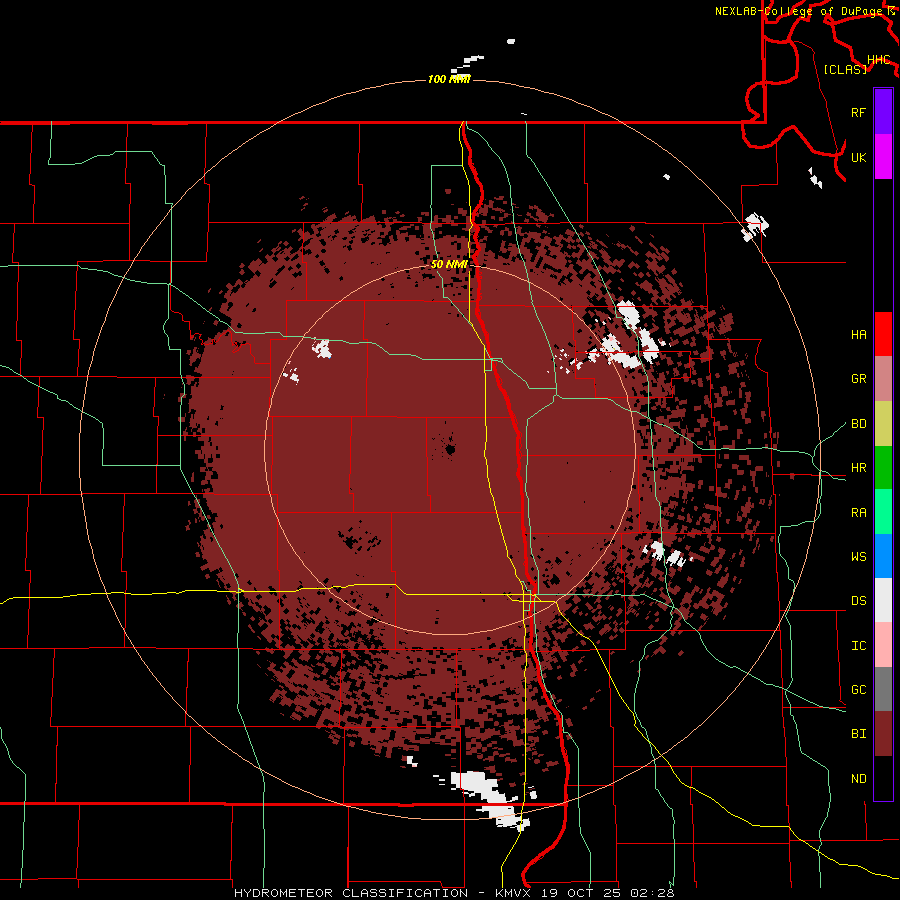Click the 'BI' legend label
Screen dimensions: 900x900
coord(858,734)
